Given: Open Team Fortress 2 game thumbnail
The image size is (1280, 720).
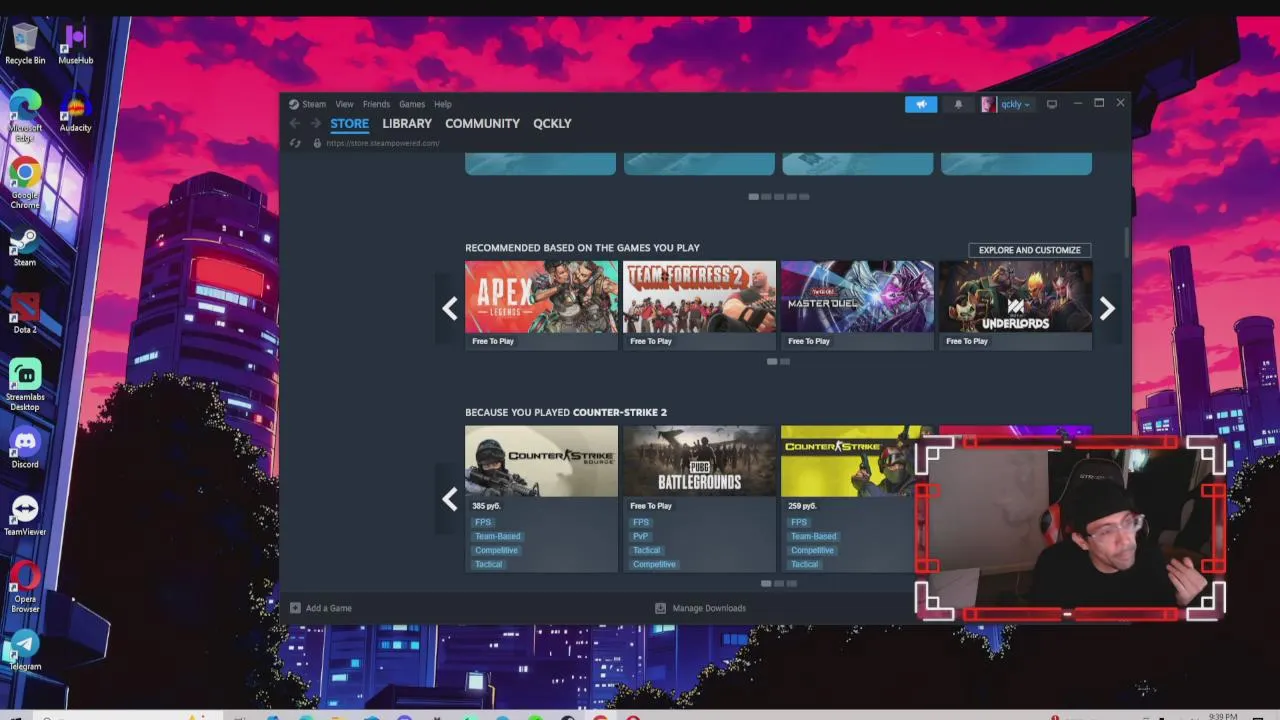Looking at the screenshot, I should coord(699,296).
